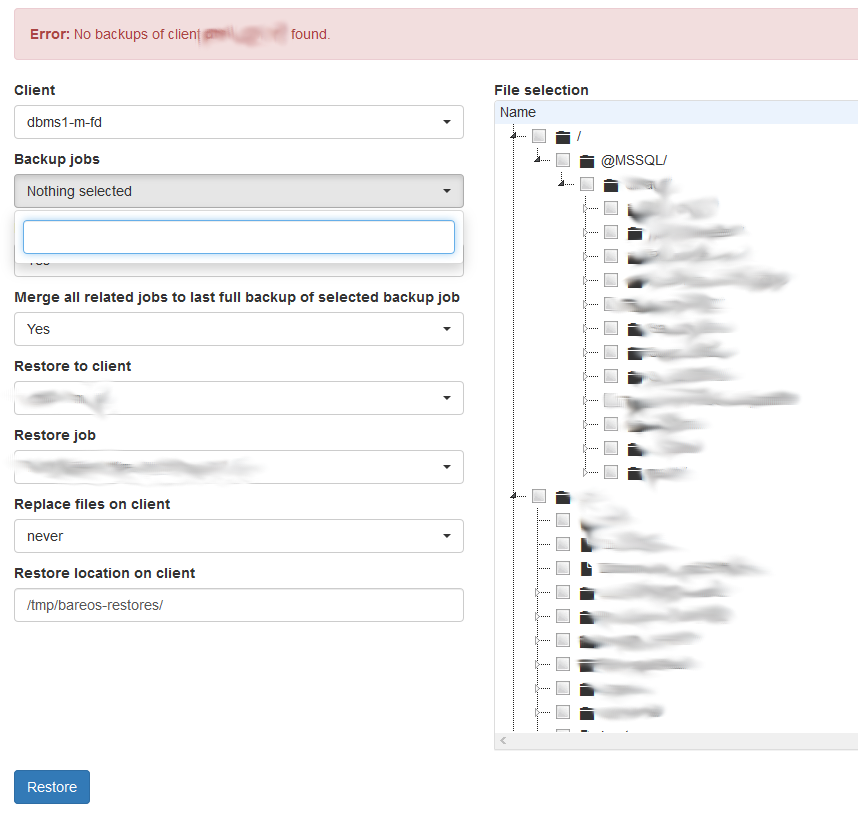
Task: Click the file tree horizontal scrollbar left arrow
Action: (503, 741)
